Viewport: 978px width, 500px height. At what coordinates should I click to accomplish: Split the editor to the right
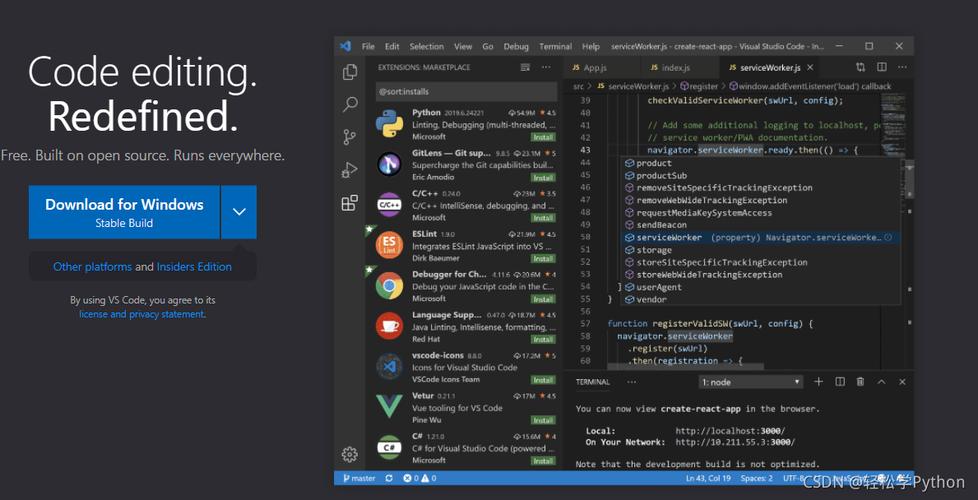[x=881, y=67]
